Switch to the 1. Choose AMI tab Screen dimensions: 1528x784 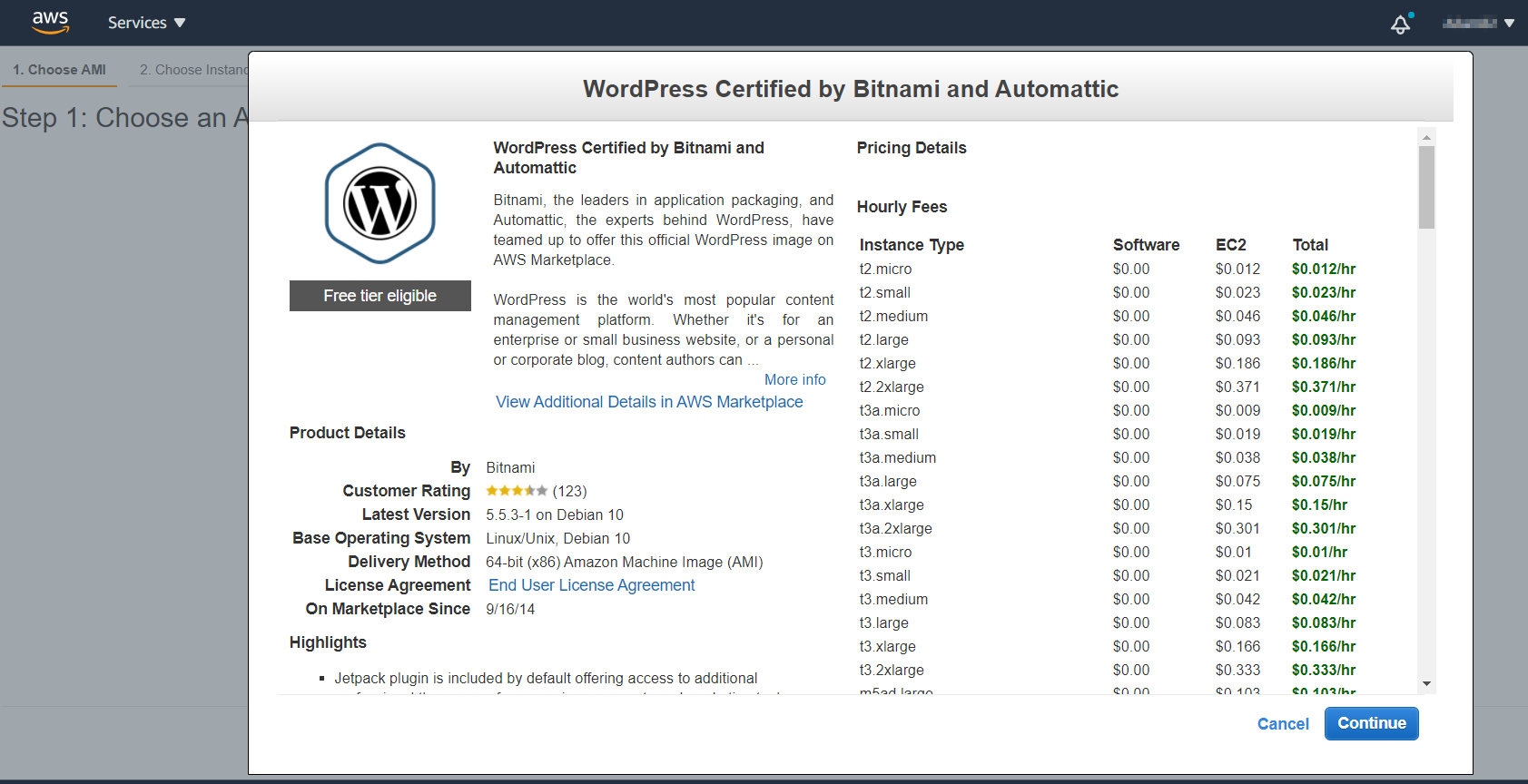coord(59,70)
